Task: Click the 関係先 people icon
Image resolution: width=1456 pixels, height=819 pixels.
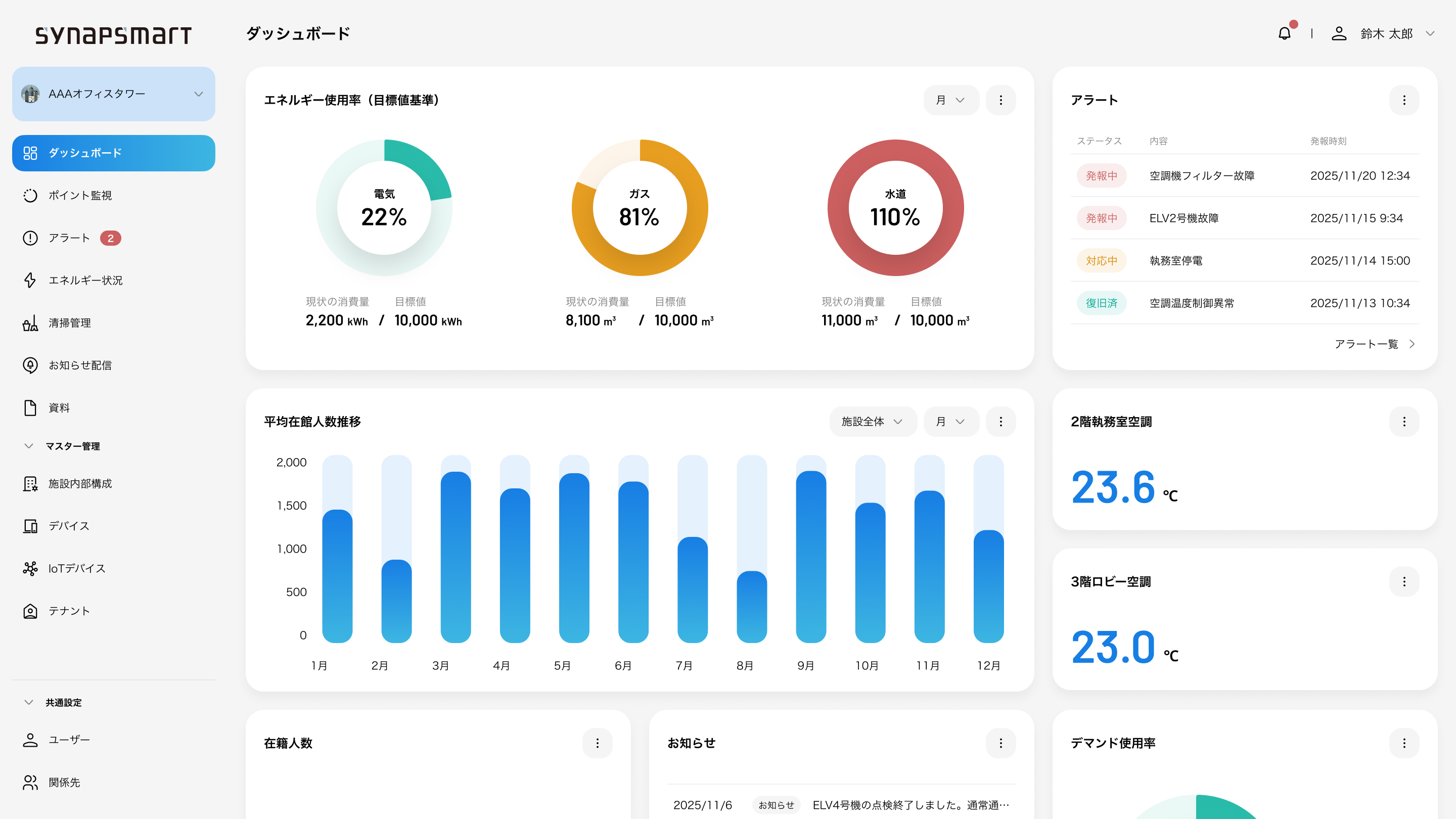Action: pyautogui.click(x=30, y=782)
